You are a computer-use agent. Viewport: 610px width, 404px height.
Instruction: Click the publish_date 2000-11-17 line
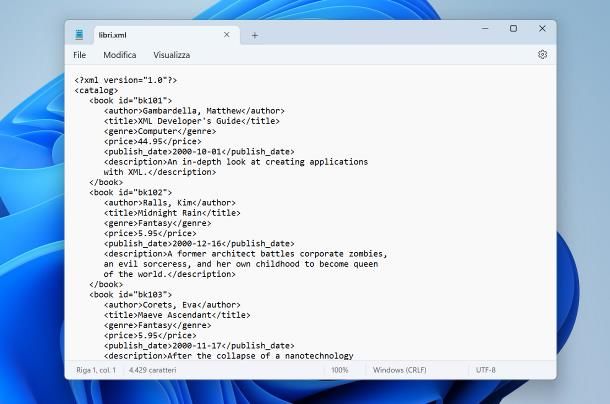click(199, 346)
